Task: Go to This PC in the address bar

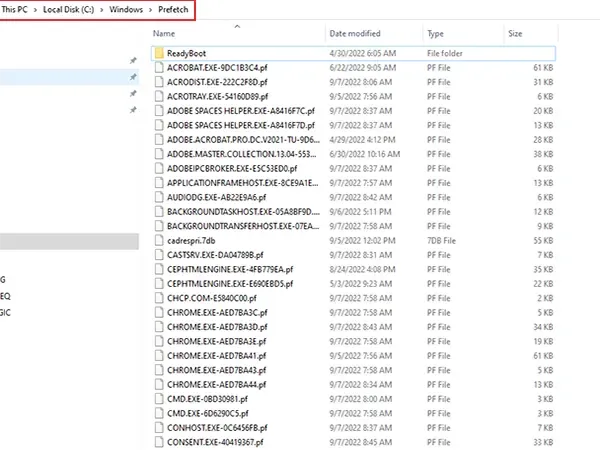Action: 14,10
